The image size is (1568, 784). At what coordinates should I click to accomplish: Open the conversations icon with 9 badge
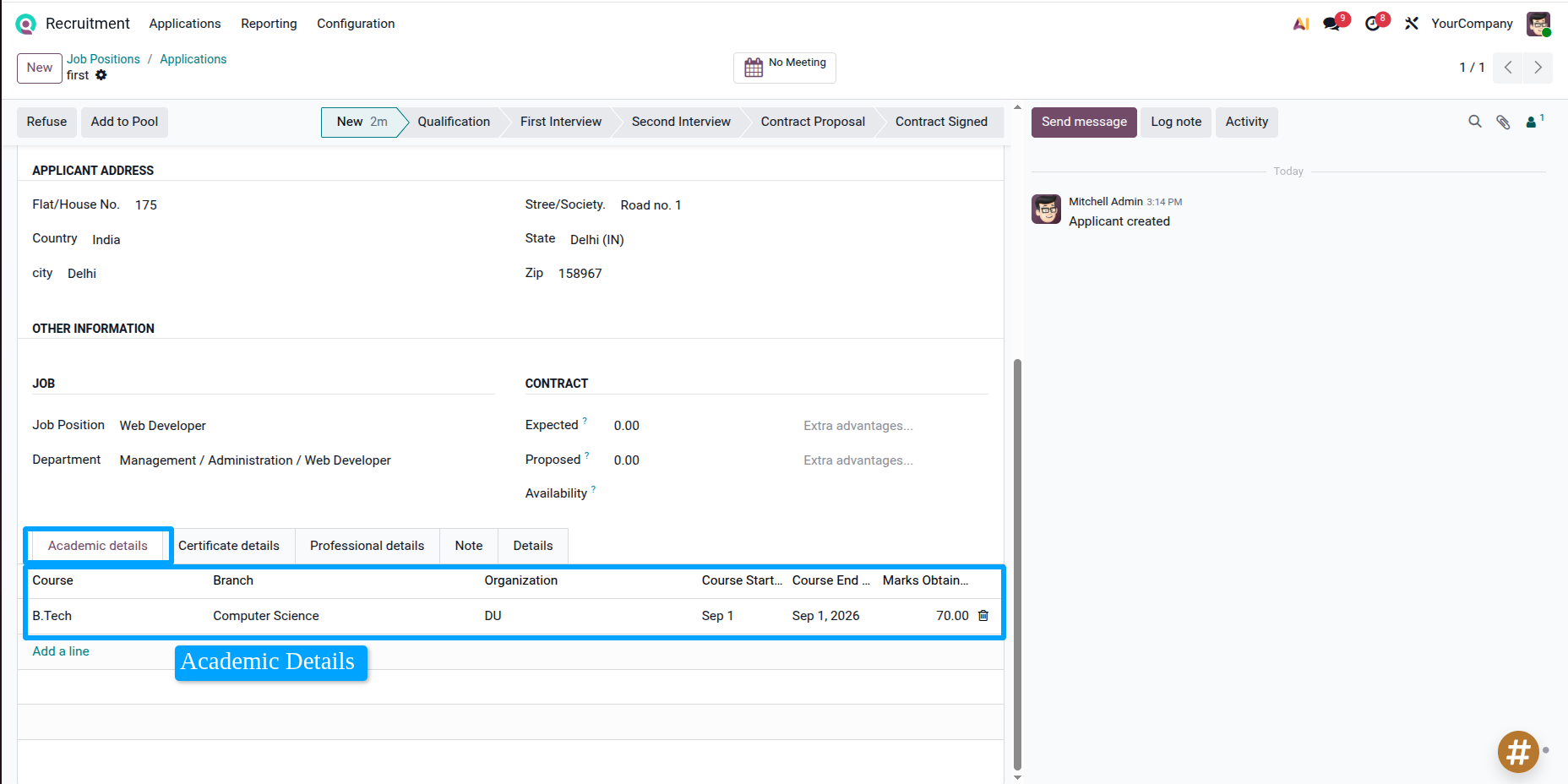(1332, 24)
